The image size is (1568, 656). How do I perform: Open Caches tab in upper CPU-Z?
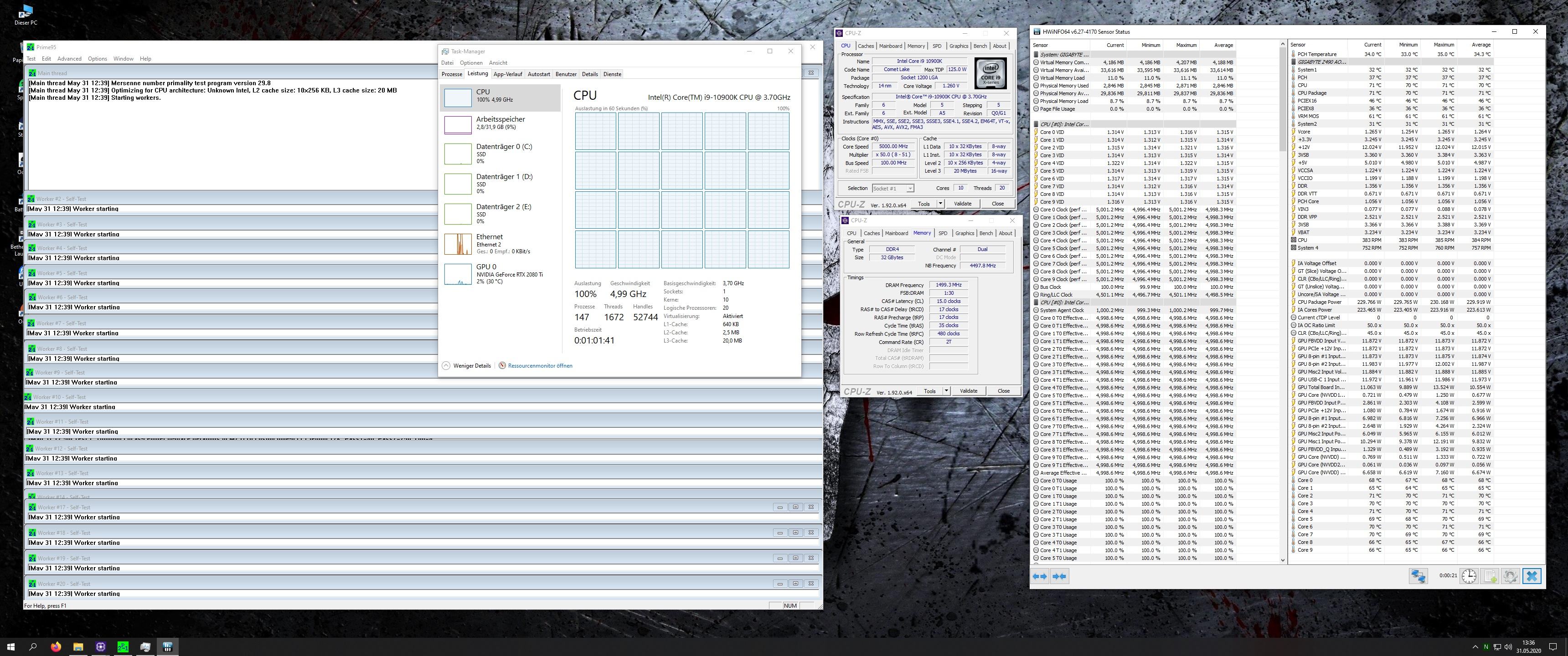(x=866, y=46)
